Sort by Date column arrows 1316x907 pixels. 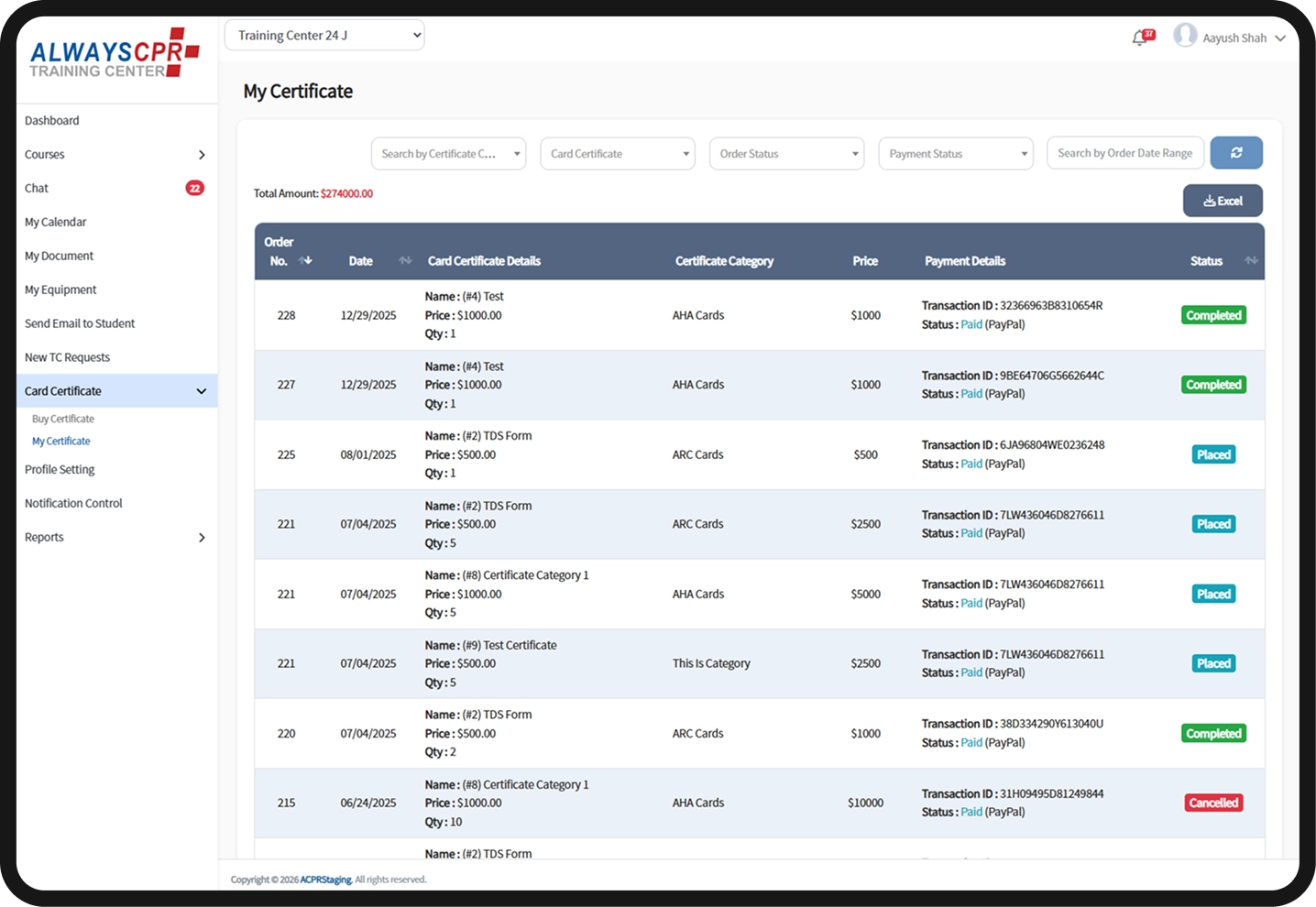pos(405,261)
